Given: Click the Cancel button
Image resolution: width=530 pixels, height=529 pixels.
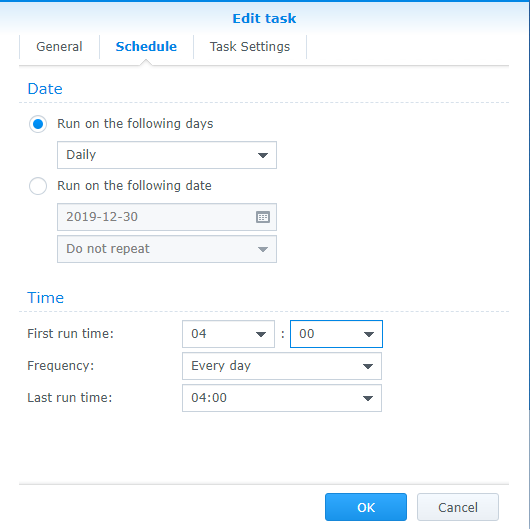Looking at the screenshot, I should 458,507.
